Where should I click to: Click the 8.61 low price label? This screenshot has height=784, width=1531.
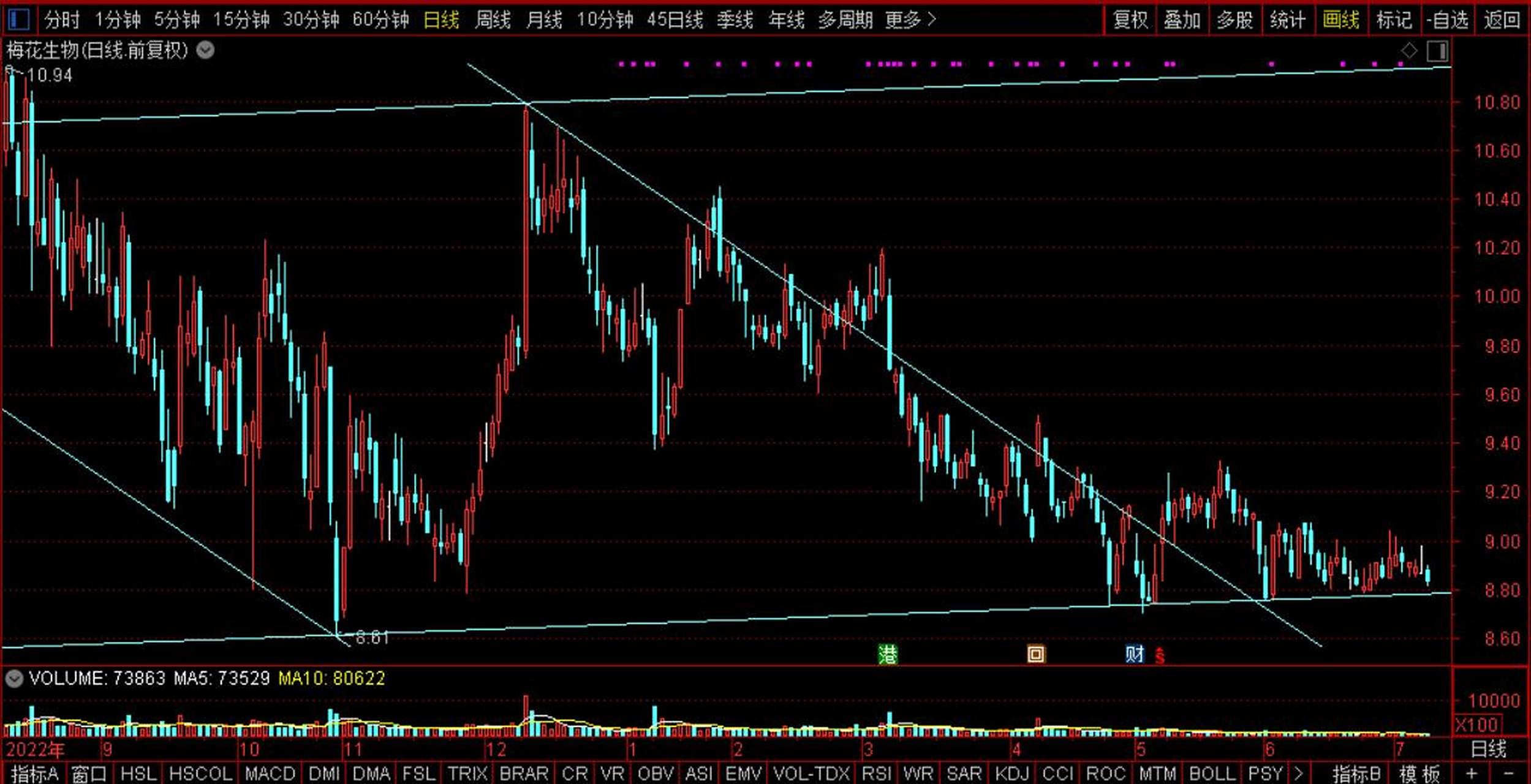coord(372,638)
